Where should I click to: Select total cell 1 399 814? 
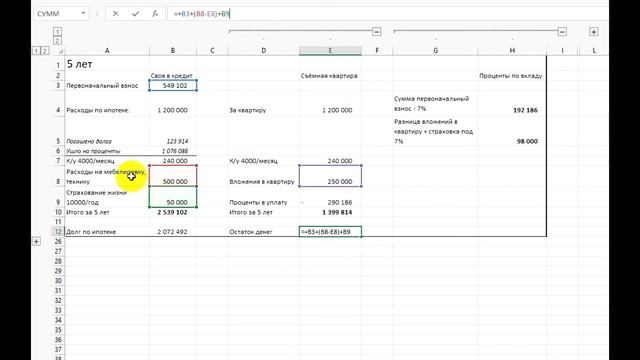tap(330, 212)
